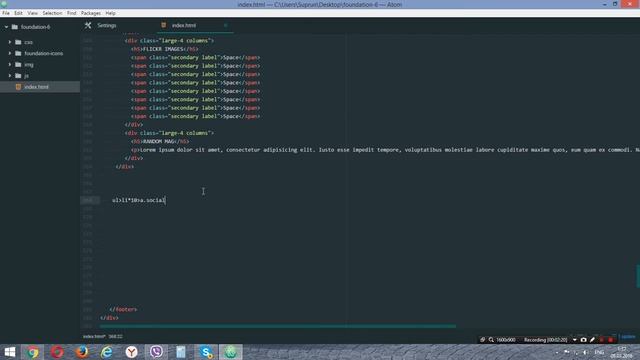
Task: Click the system clock and date
Action: [x=622, y=352]
